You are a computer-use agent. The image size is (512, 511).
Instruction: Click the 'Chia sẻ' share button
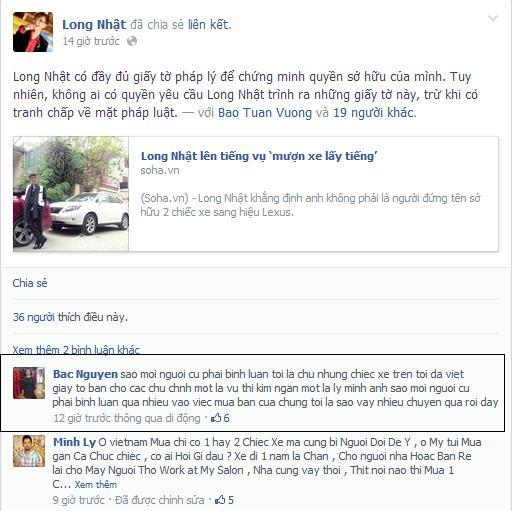(30, 283)
